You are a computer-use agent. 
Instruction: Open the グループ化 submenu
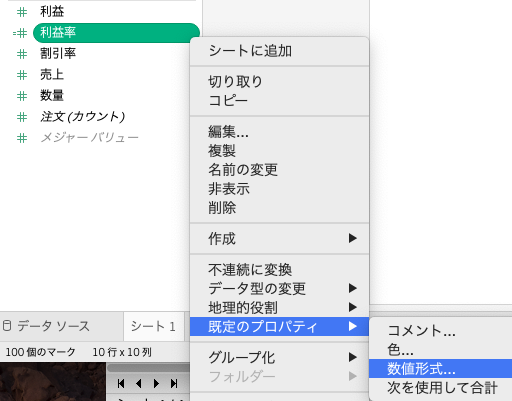coord(279,357)
